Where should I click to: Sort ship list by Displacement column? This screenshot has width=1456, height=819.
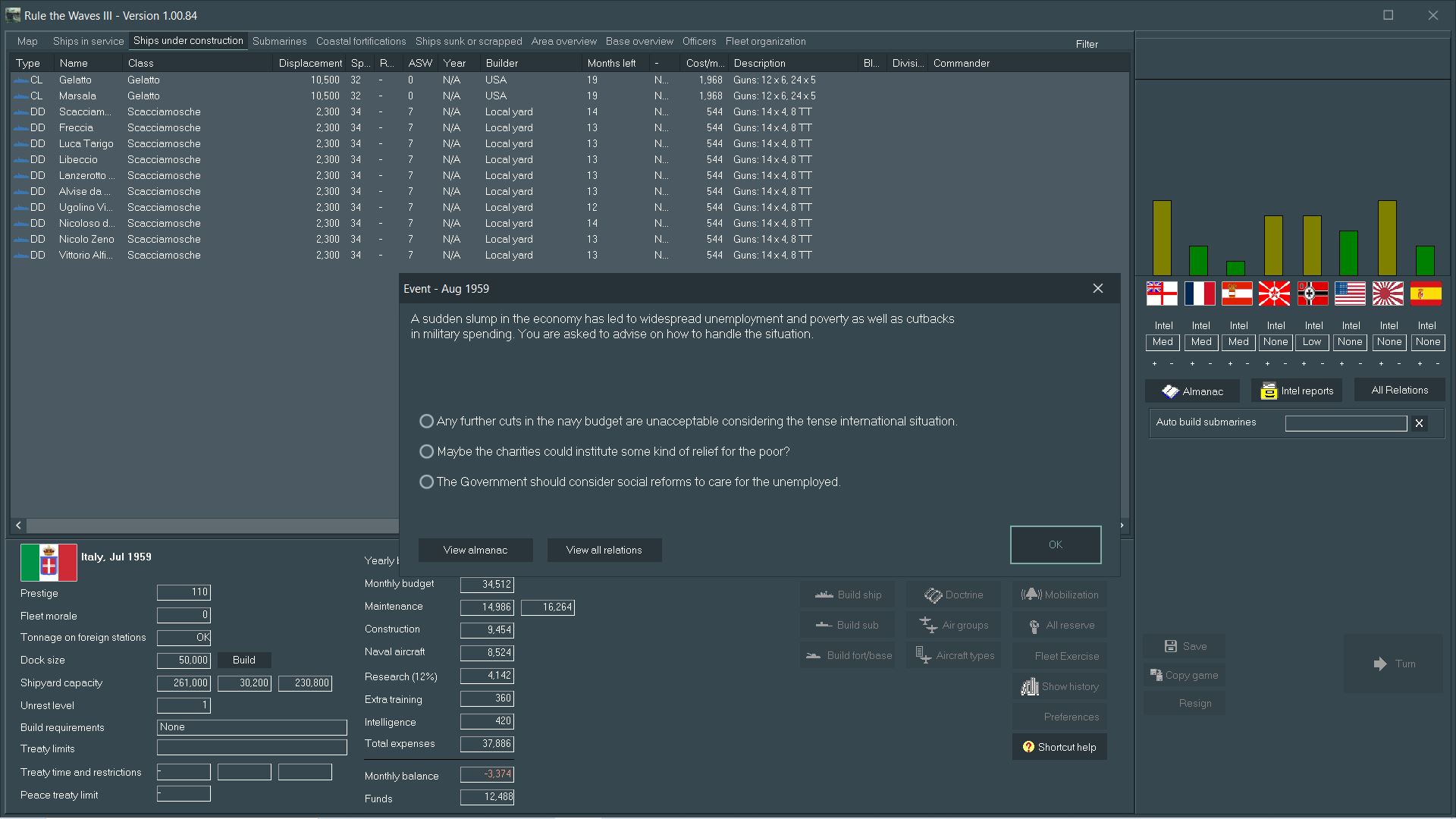[x=310, y=63]
